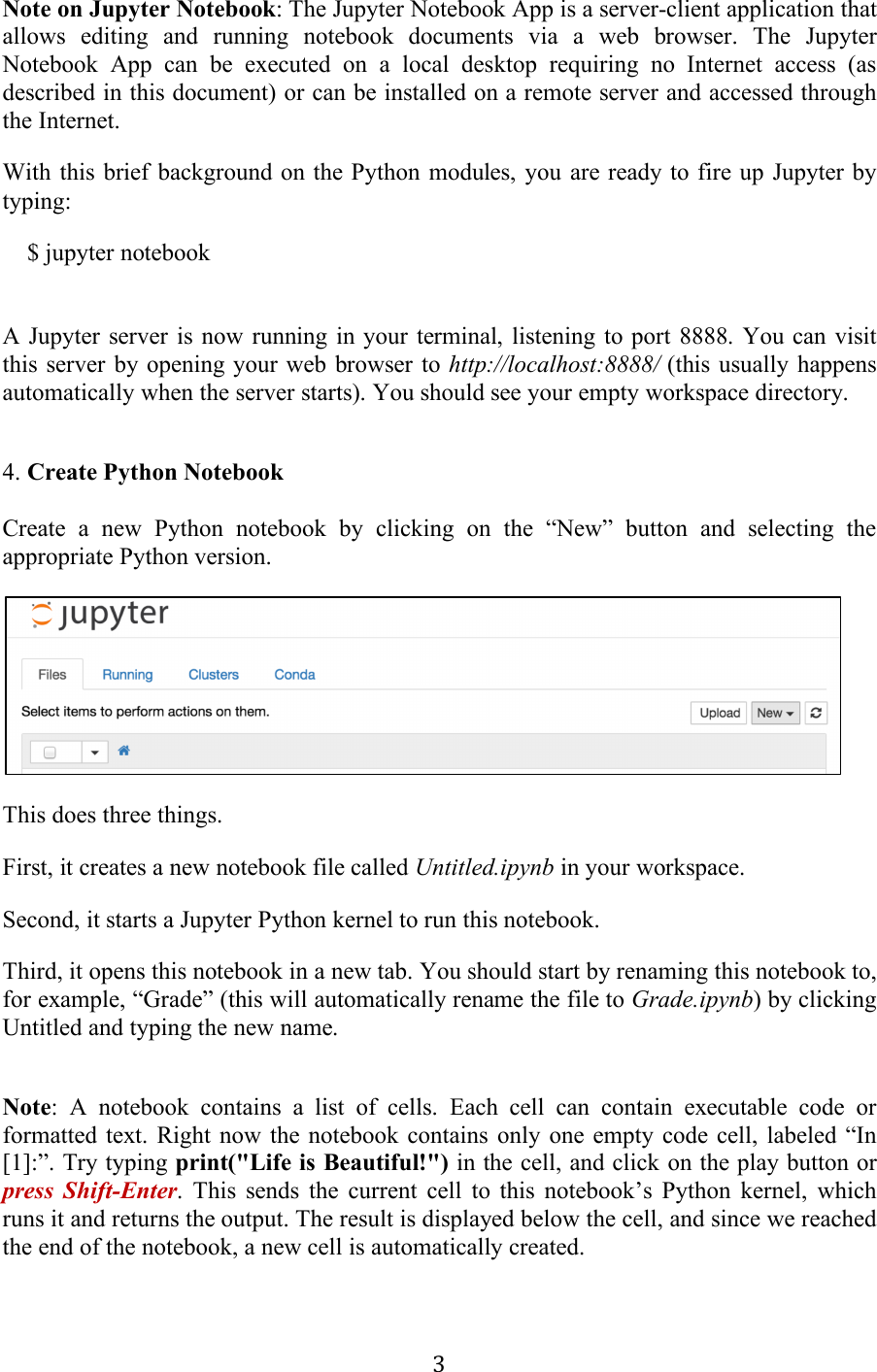This screenshot has height=1372, width=877.
Task: Switch to the Running tab
Action: pos(127,674)
